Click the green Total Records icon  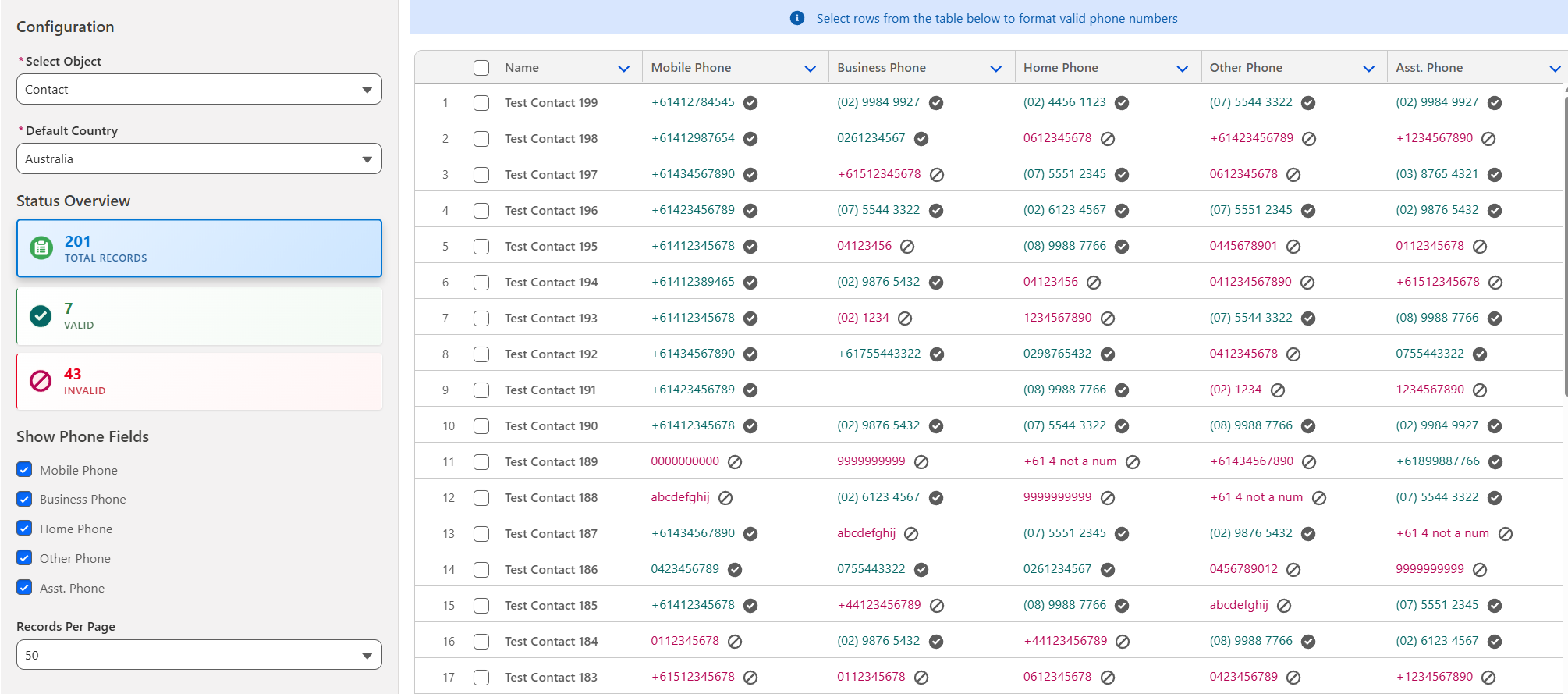(41, 248)
